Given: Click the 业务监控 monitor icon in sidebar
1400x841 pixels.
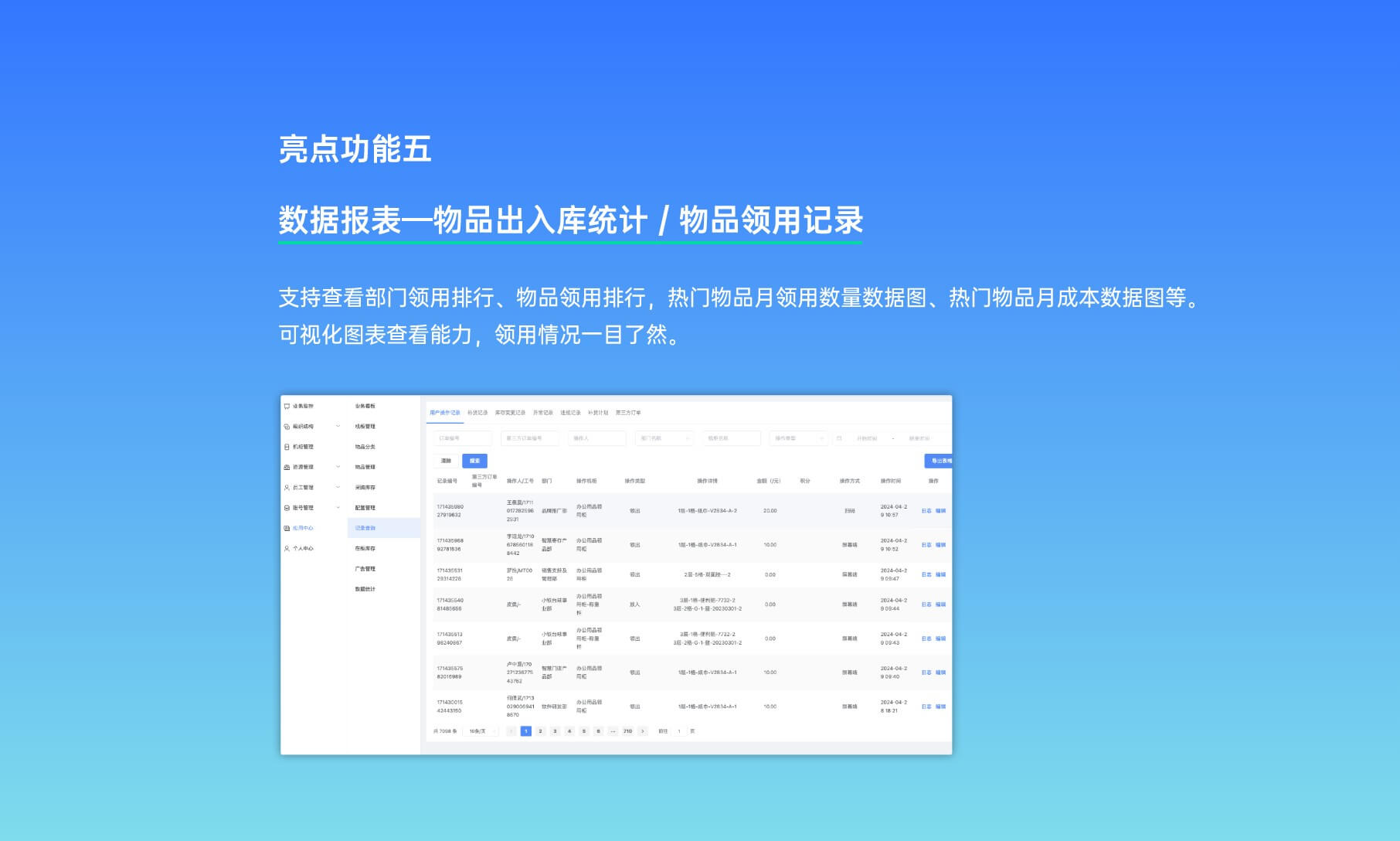Looking at the screenshot, I should click(287, 406).
